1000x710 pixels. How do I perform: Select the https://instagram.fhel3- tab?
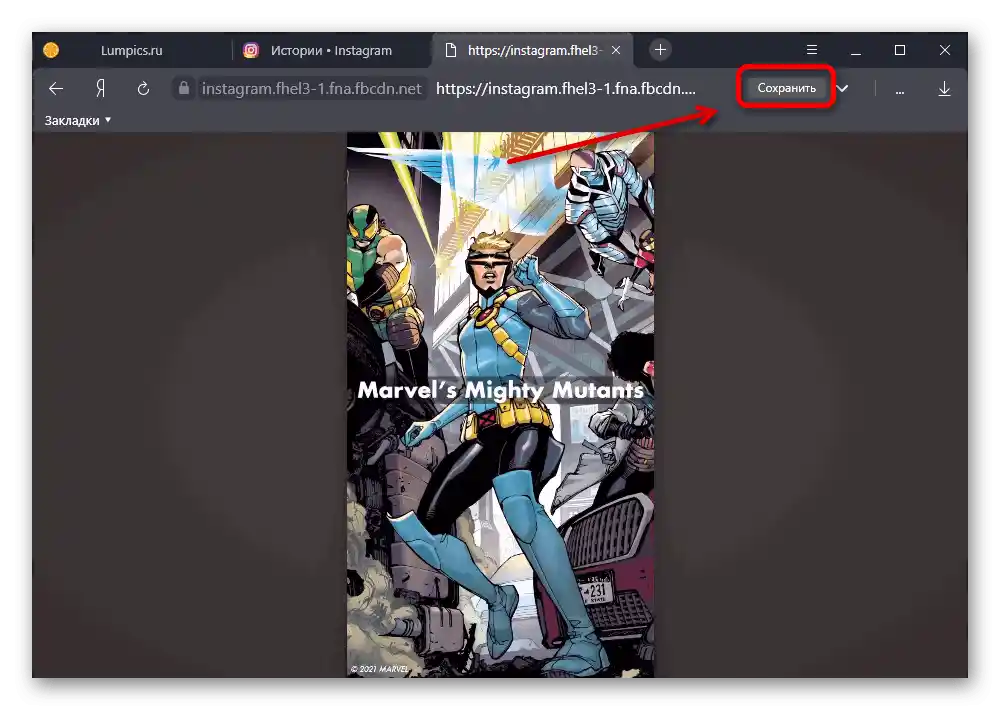pos(533,50)
